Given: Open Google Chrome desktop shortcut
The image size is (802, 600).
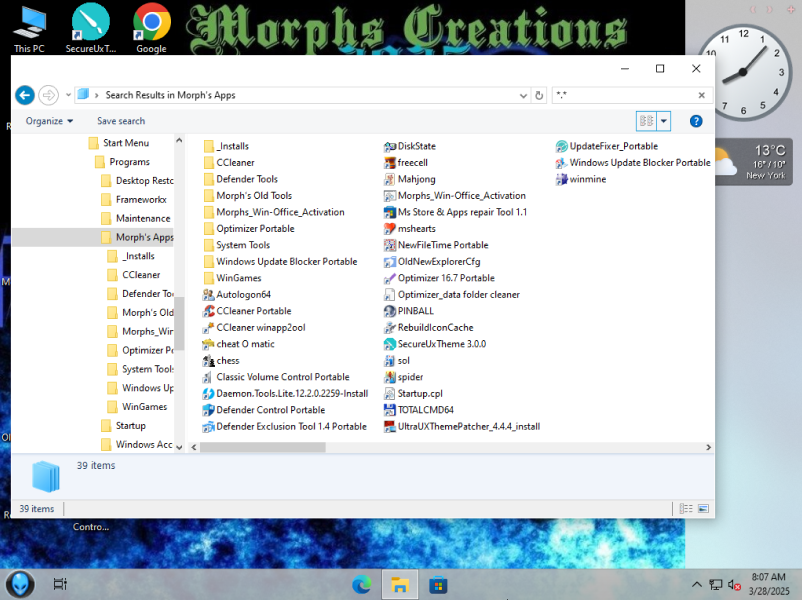Looking at the screenshot, I should click(151, 28).
